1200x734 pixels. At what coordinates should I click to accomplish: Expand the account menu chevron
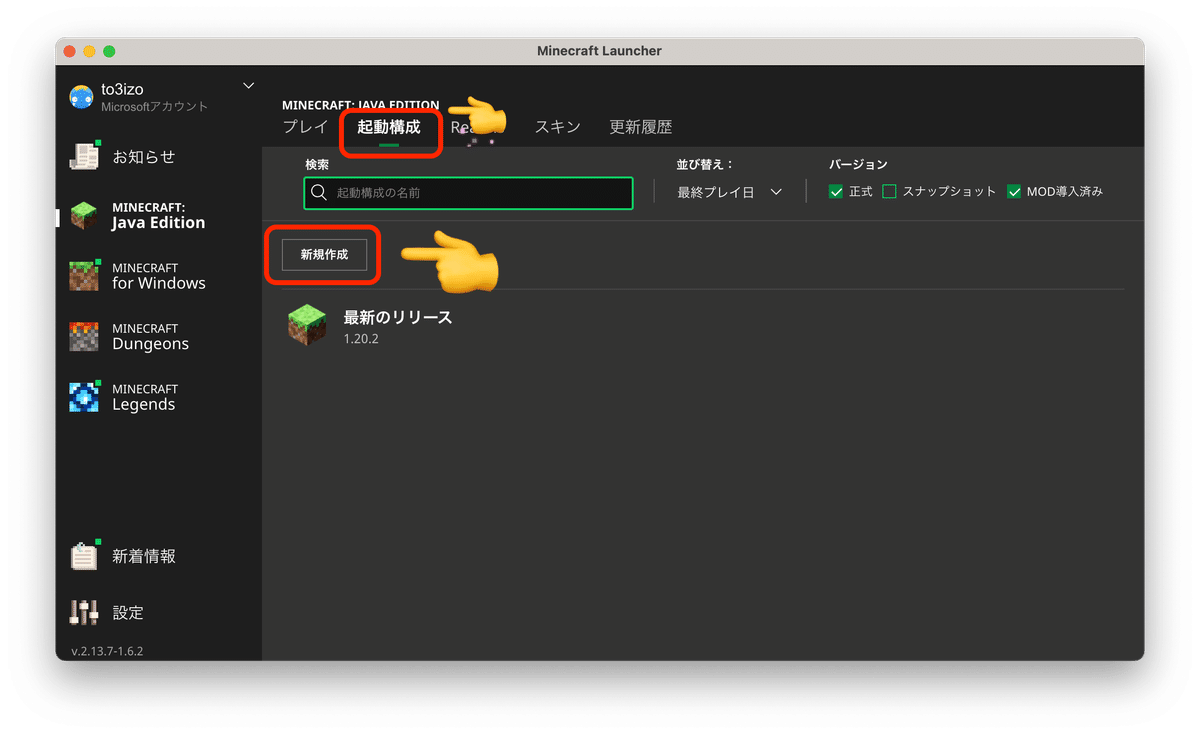[249, 85]
